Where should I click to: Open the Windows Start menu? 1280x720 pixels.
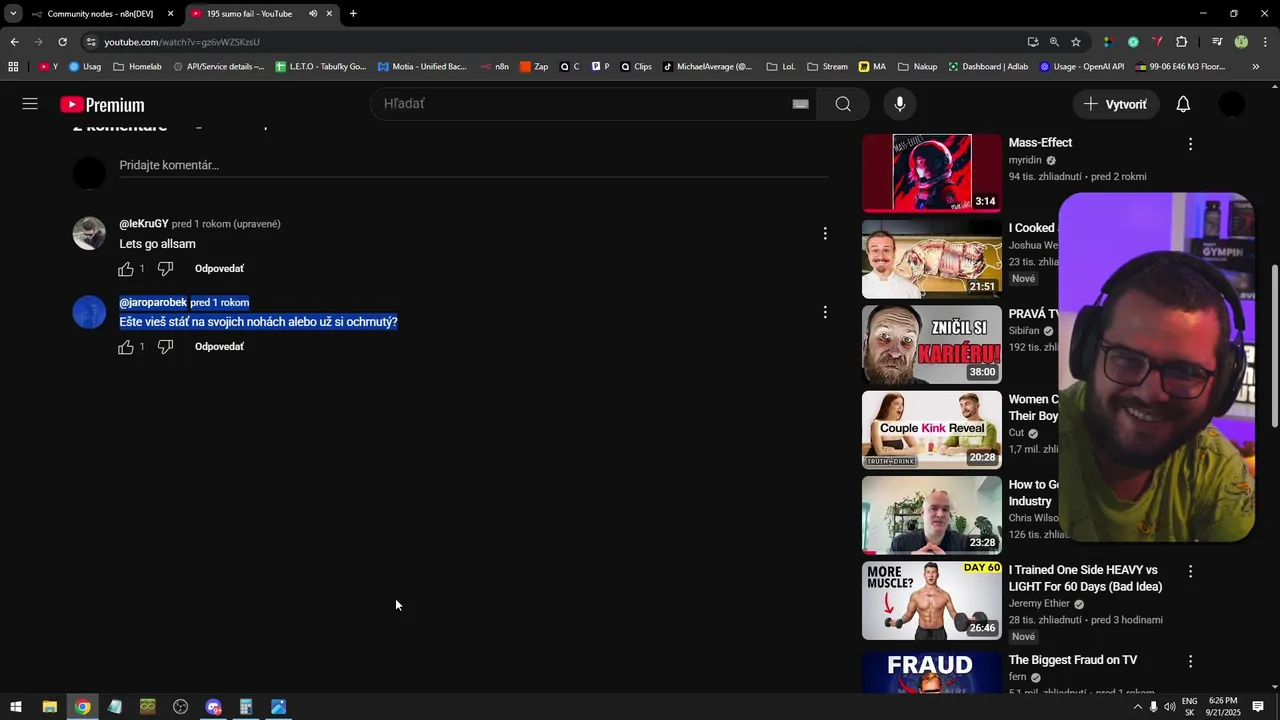16,707
